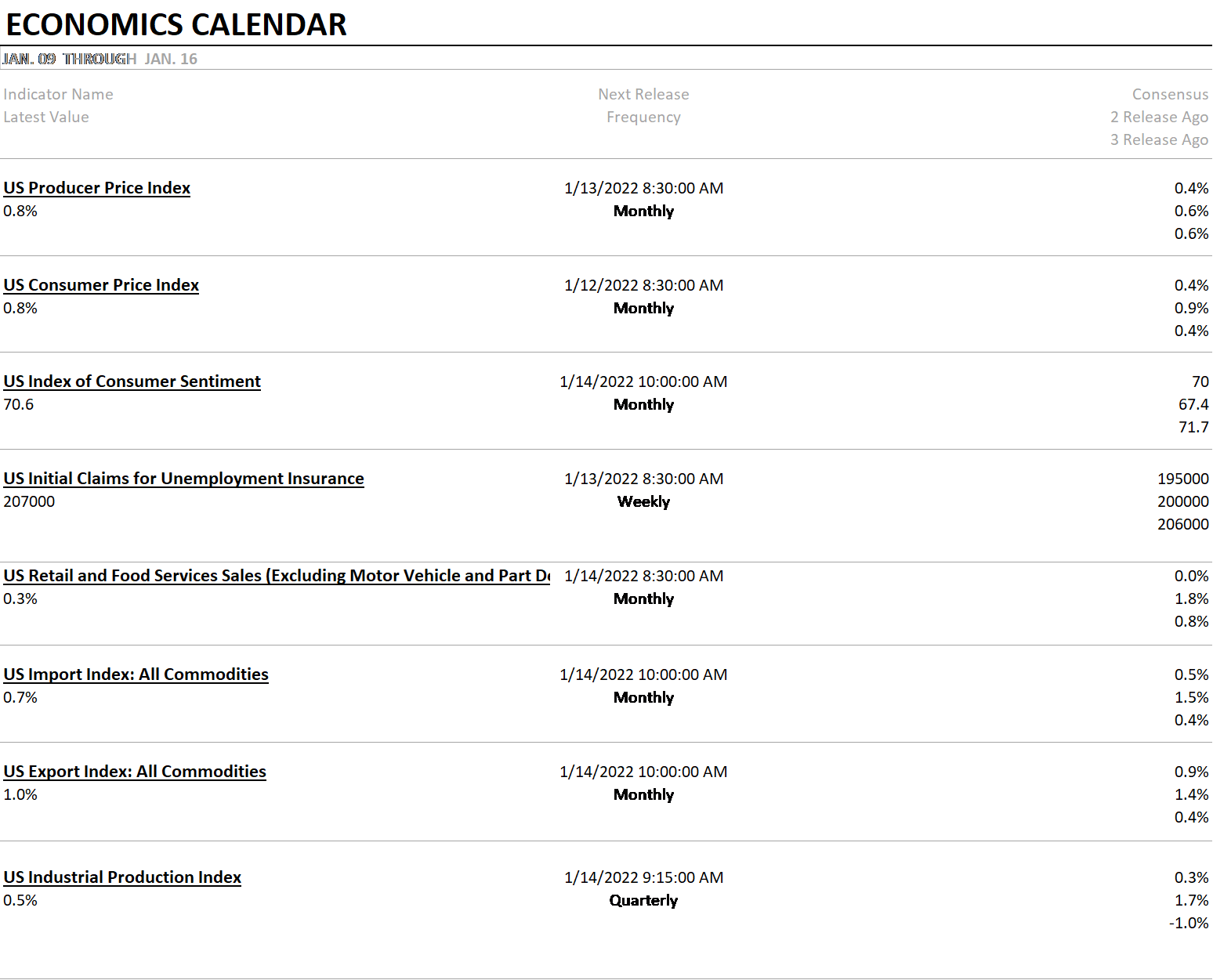Select Consumer Sentiment latest value 70.6
The height and width of the screenshot is (980, 1213).
[19, 404]
